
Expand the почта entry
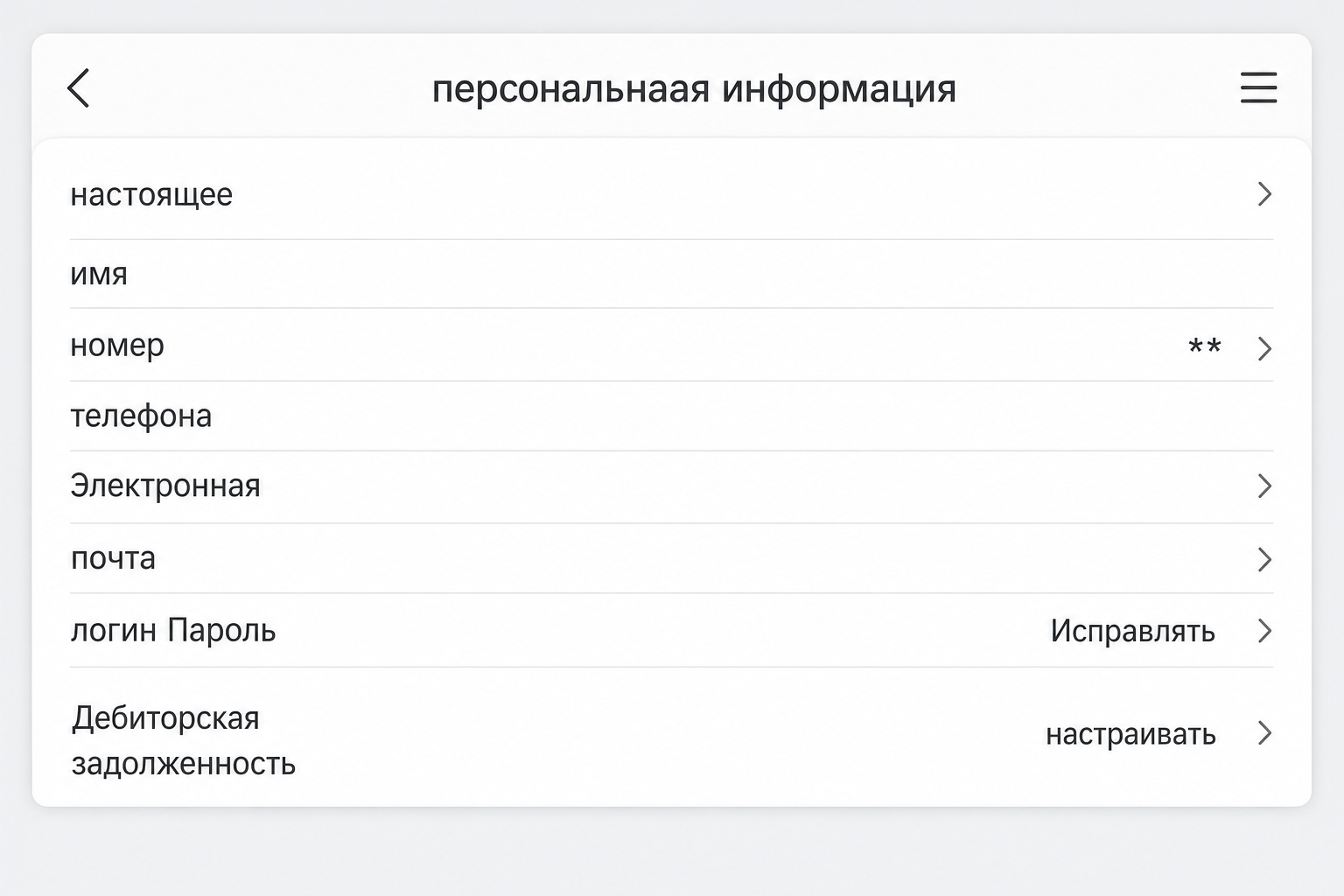671,558
